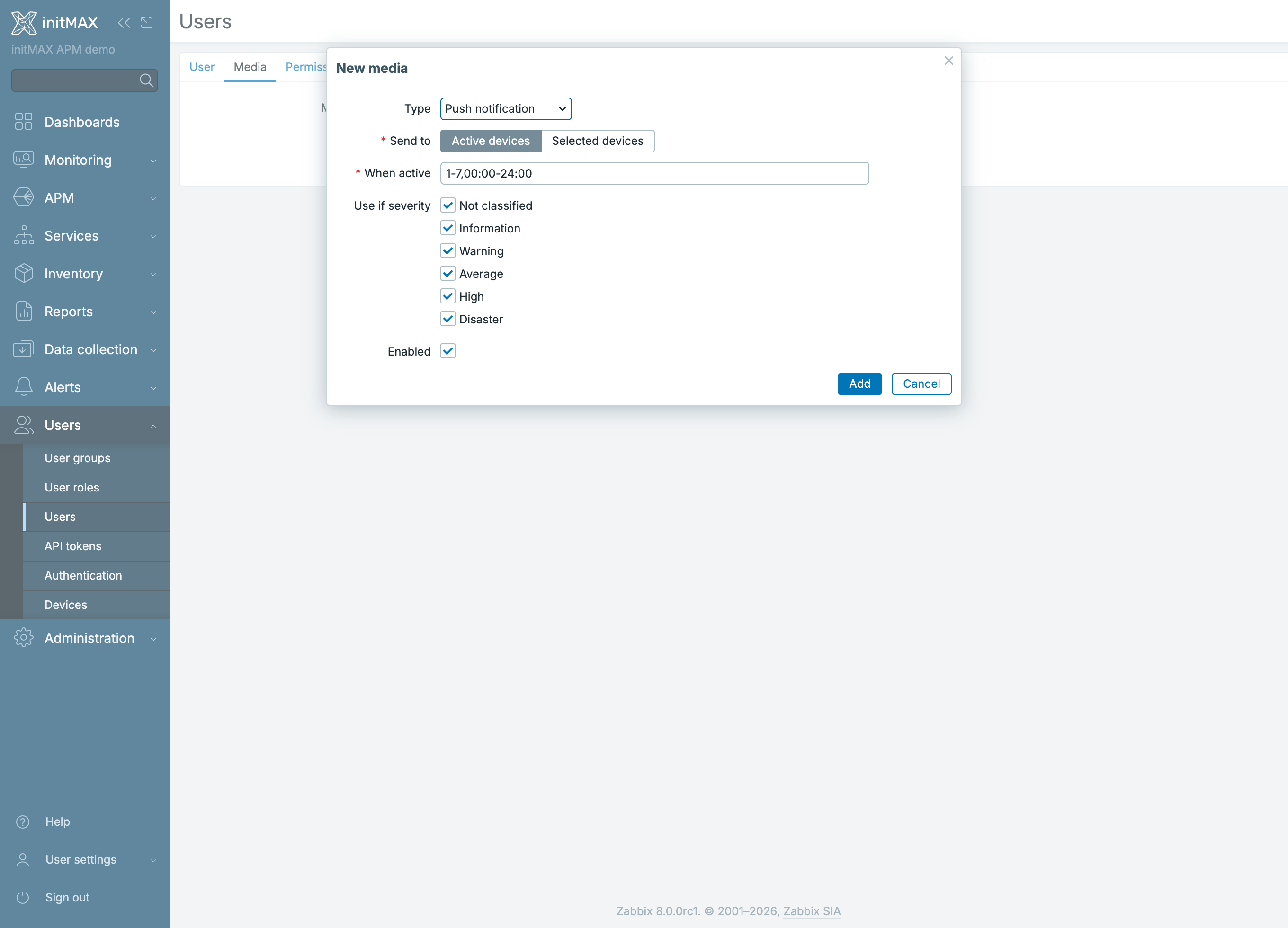Viewport: 1288px width, 928px height.
Task: Toggle the Enabled checkbox
Action: 447,351
